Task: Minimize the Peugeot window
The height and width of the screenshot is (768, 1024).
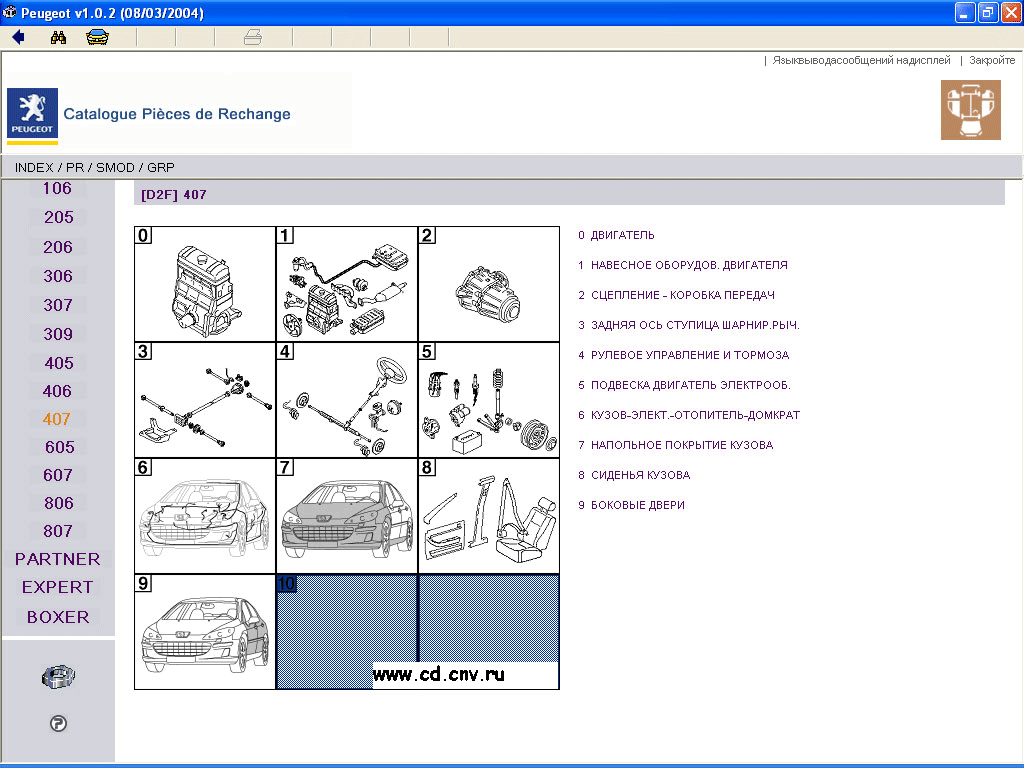Action: coord(965,12)
